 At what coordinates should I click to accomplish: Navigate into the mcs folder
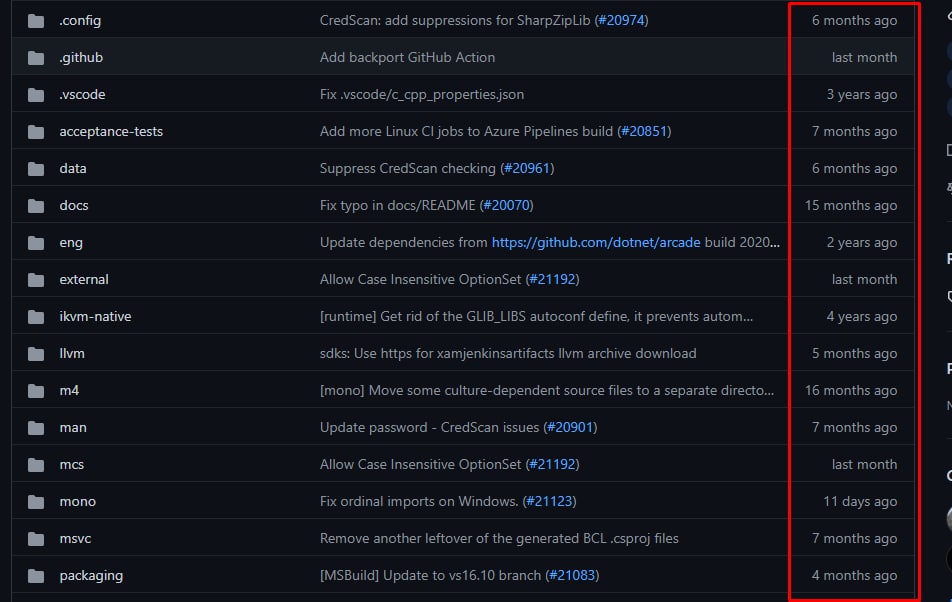click(x=72, y=465)
